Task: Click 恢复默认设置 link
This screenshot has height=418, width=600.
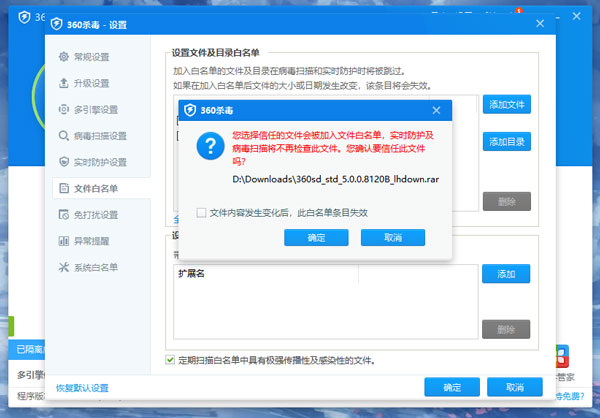Action: 82,388
